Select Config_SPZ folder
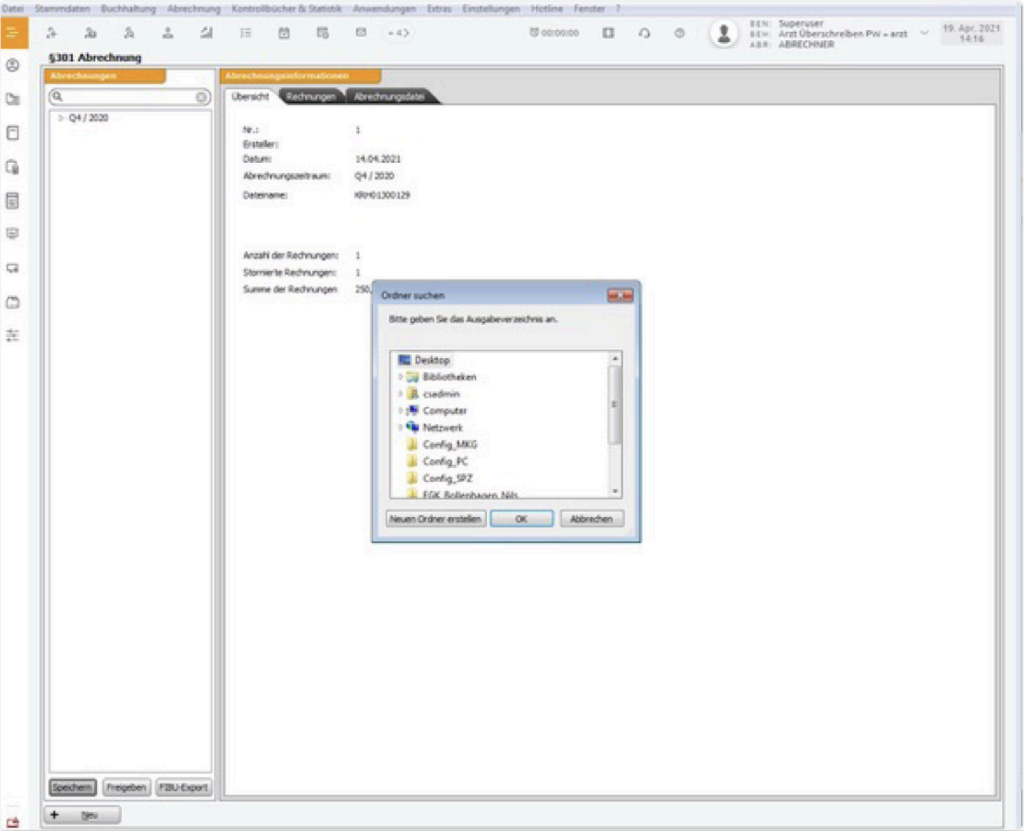The image size is (1024, 831). click(x=447, y=479)
